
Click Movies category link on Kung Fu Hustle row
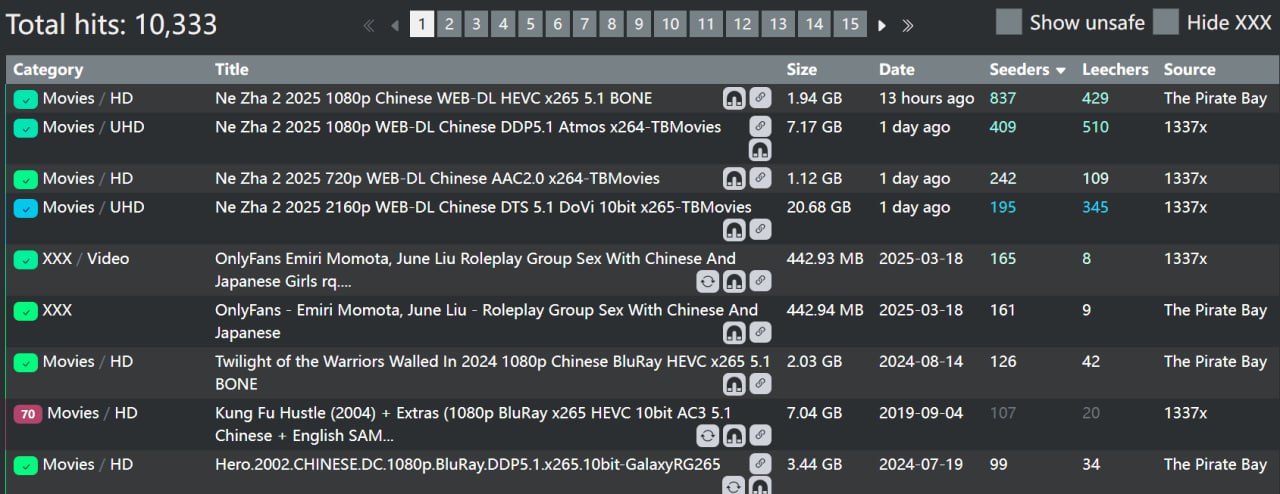[x=73, y=413]
